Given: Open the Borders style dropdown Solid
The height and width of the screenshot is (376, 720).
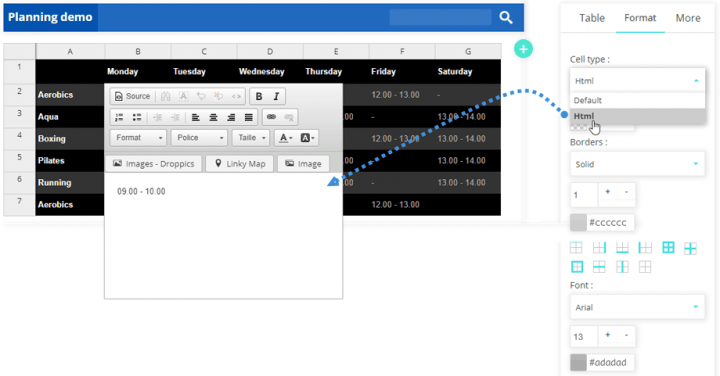Looking at the screenshot, I should click(637, 164).
